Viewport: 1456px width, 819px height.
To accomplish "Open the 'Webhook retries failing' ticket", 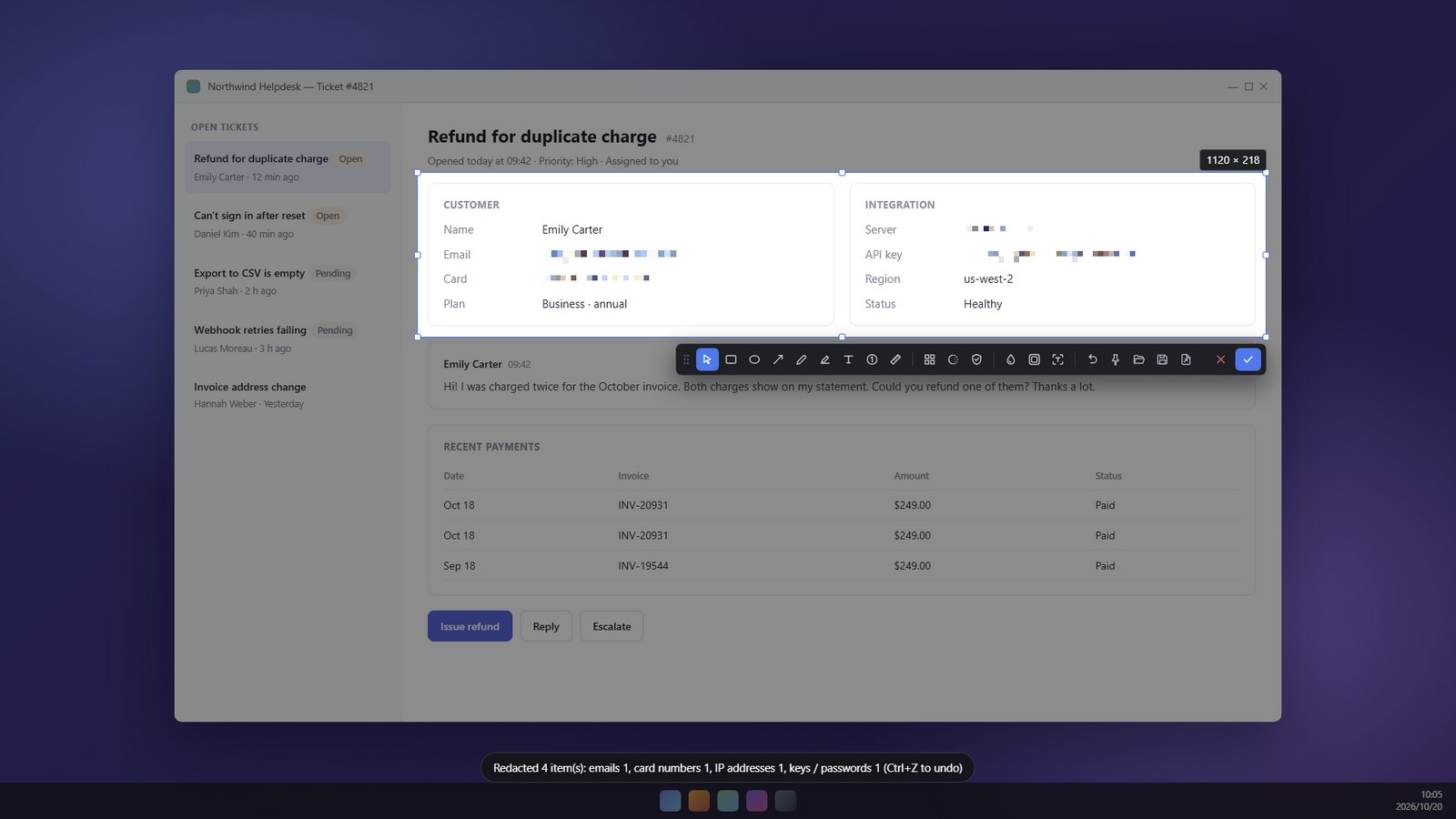I will click(288, 339).
